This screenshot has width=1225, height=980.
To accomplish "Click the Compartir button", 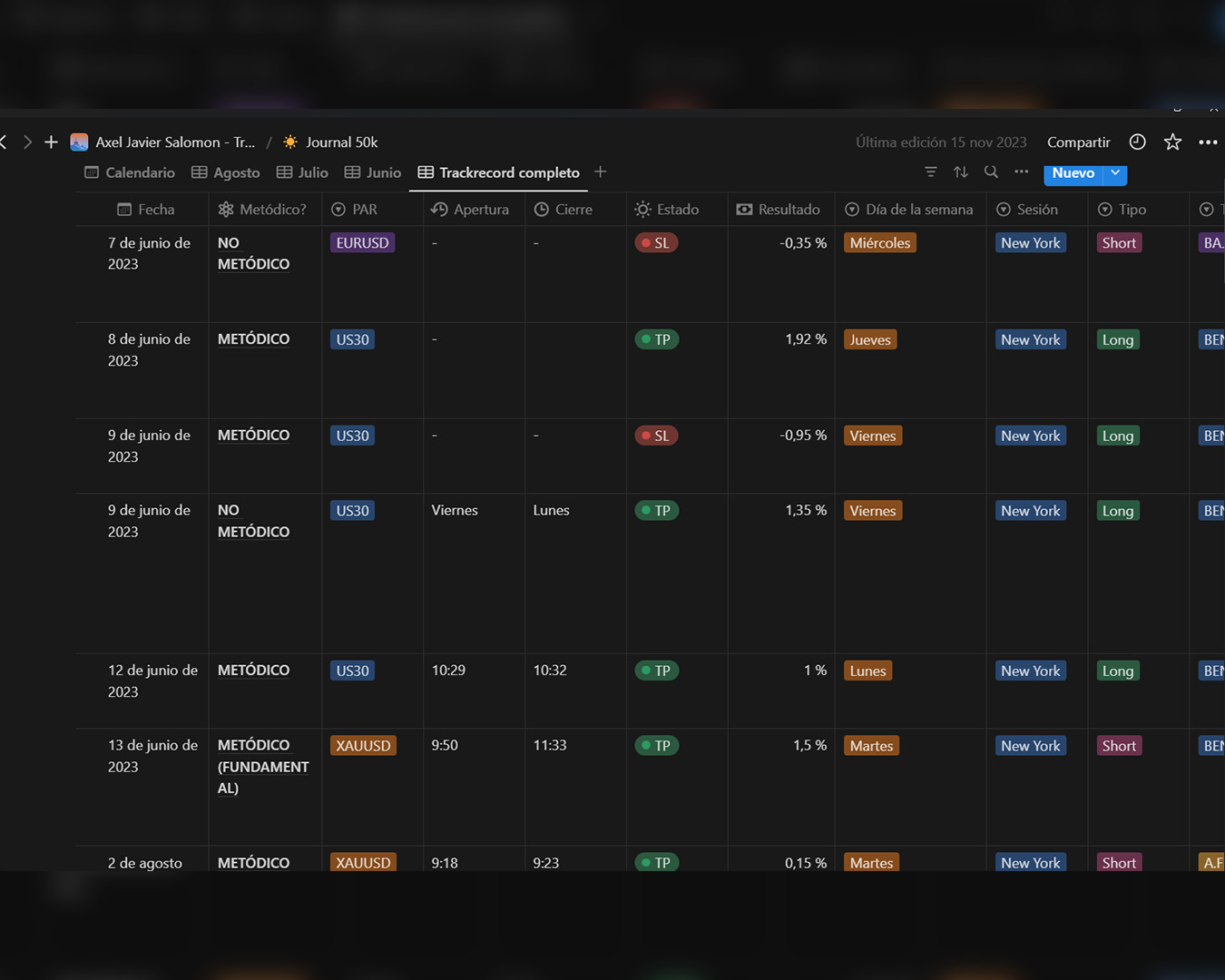I will click(x=1078, y=142).
